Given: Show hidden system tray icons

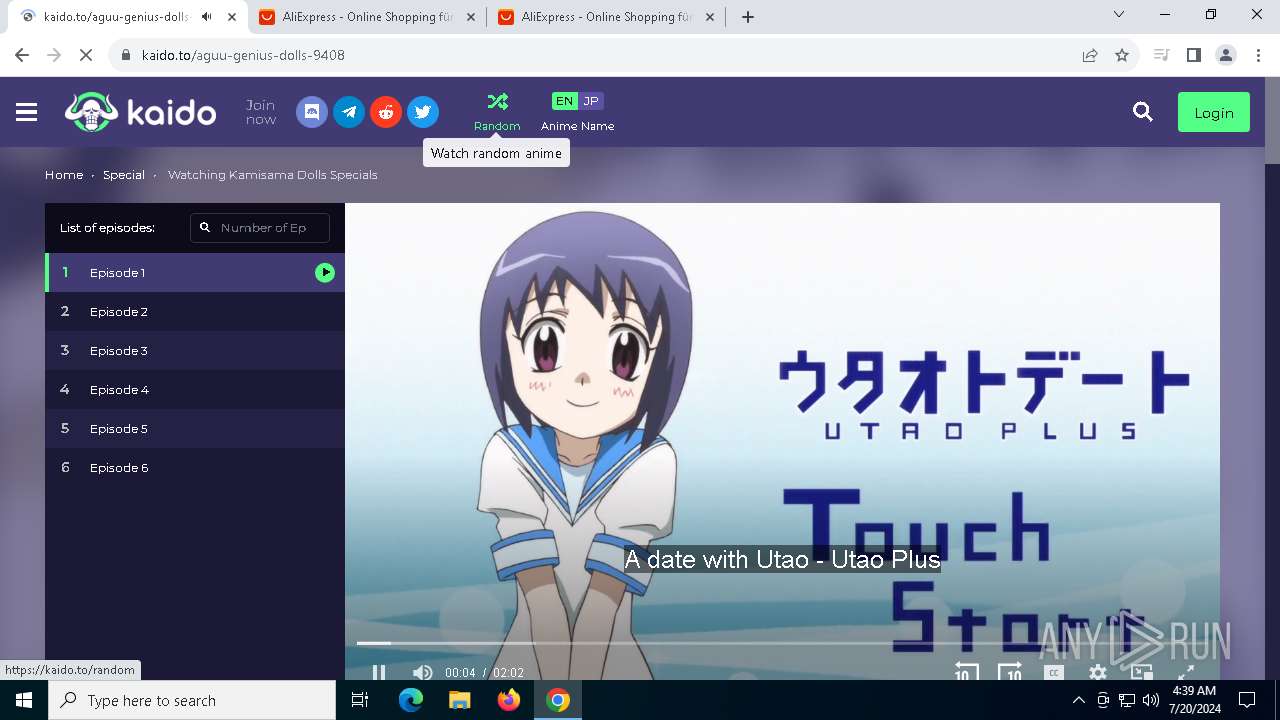Looking at the screenshot, I should coord(1078,700).
